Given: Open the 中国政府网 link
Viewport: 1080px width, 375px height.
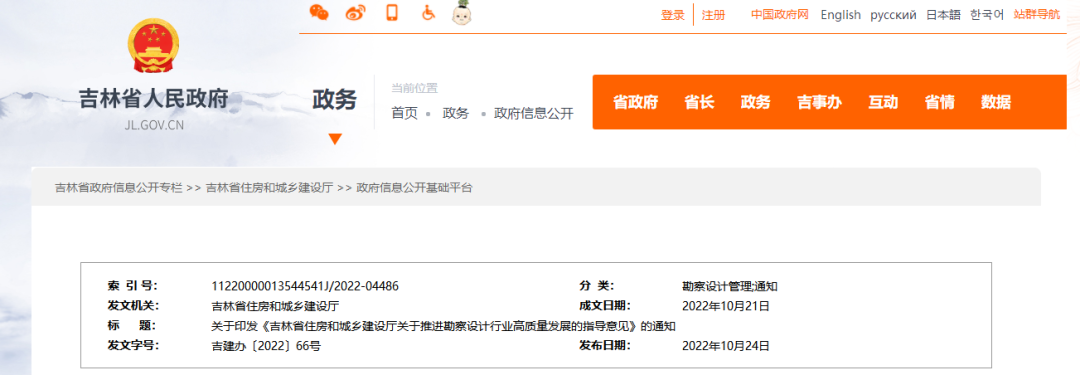Looking at the screenshot, I should pyautogui.click(x=780, y=14).
